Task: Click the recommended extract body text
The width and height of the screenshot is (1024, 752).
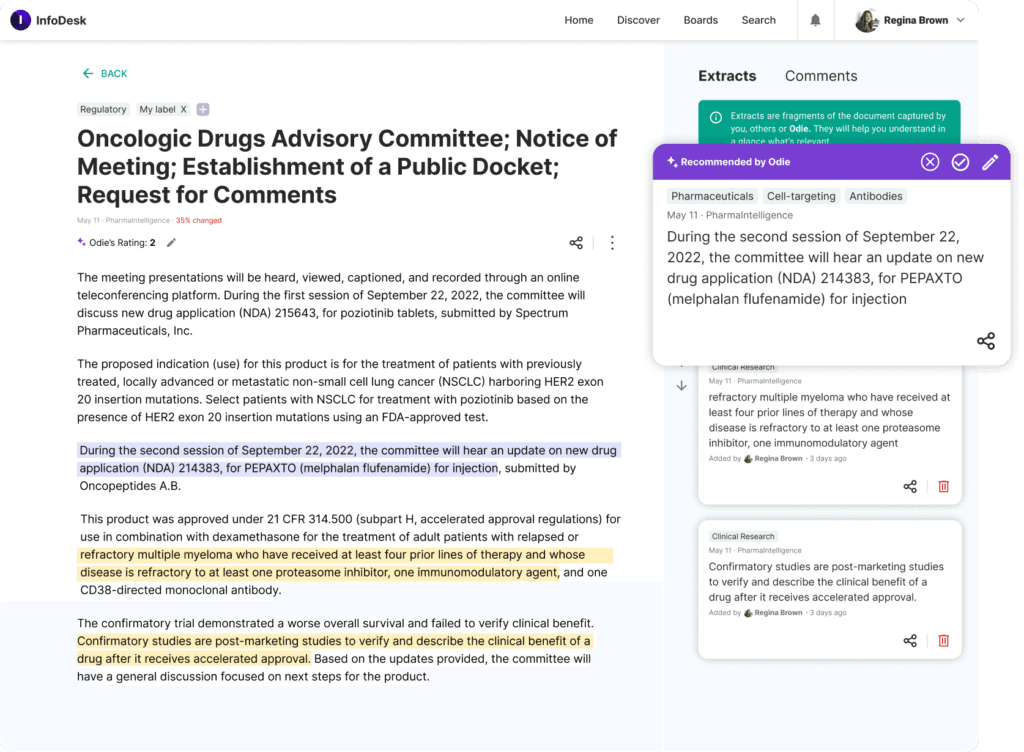Action: (825, 268)
